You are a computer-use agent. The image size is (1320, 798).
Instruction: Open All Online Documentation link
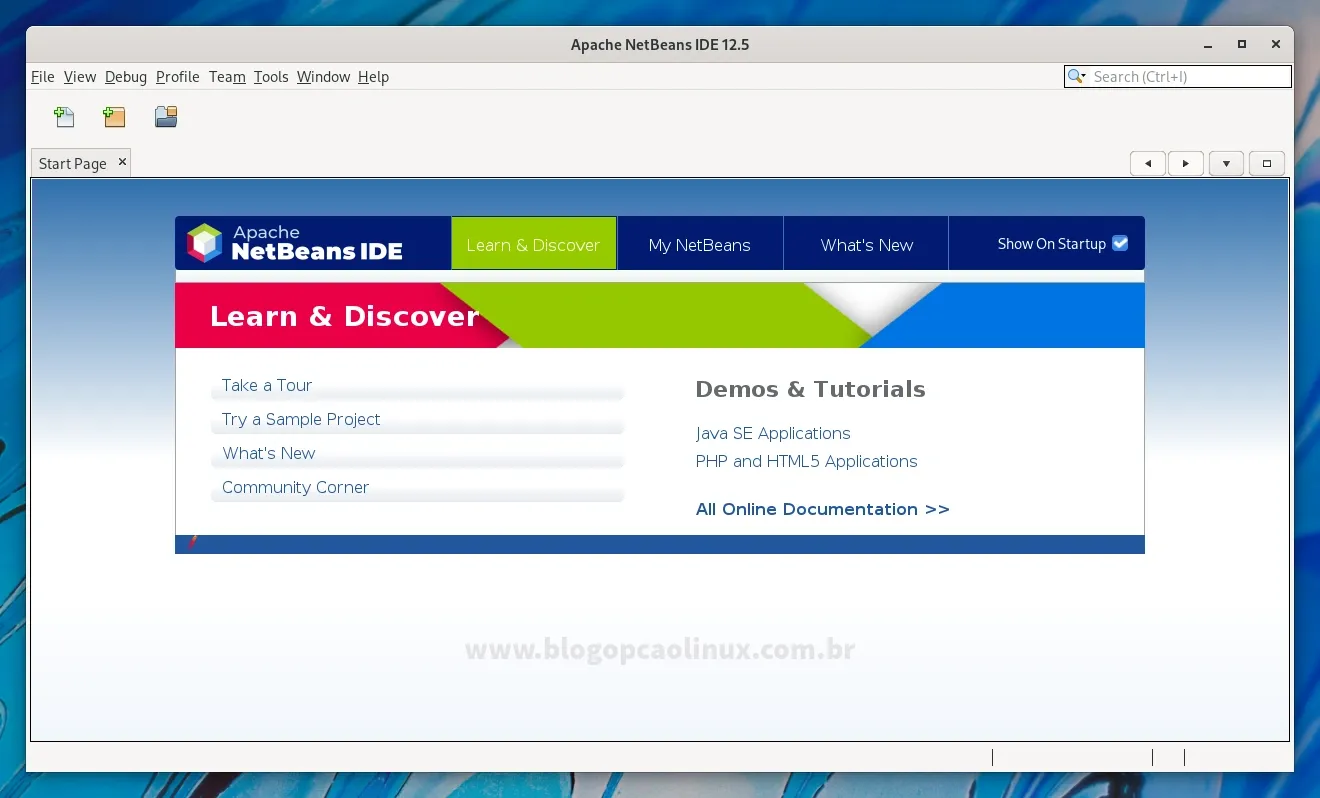point(822,509)
